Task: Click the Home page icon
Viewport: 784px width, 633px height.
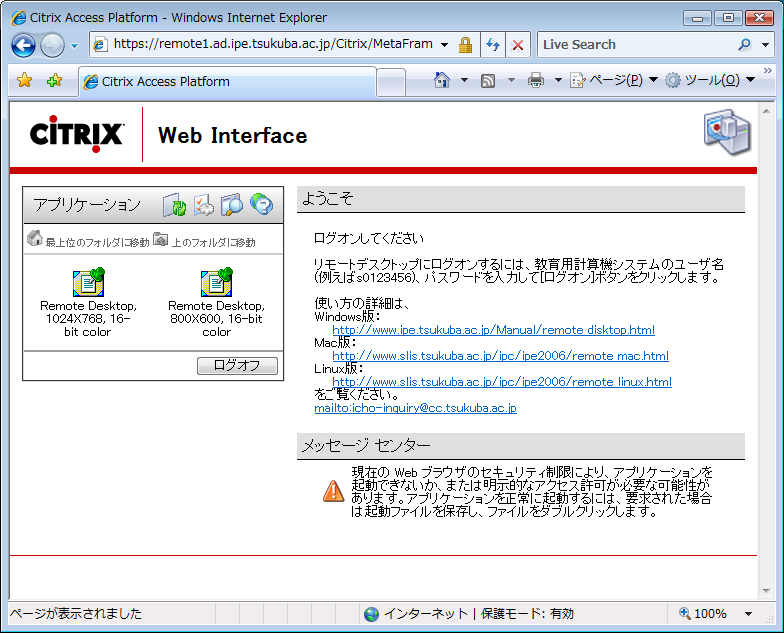Action: pyautogui.click(x=442, y=80)
